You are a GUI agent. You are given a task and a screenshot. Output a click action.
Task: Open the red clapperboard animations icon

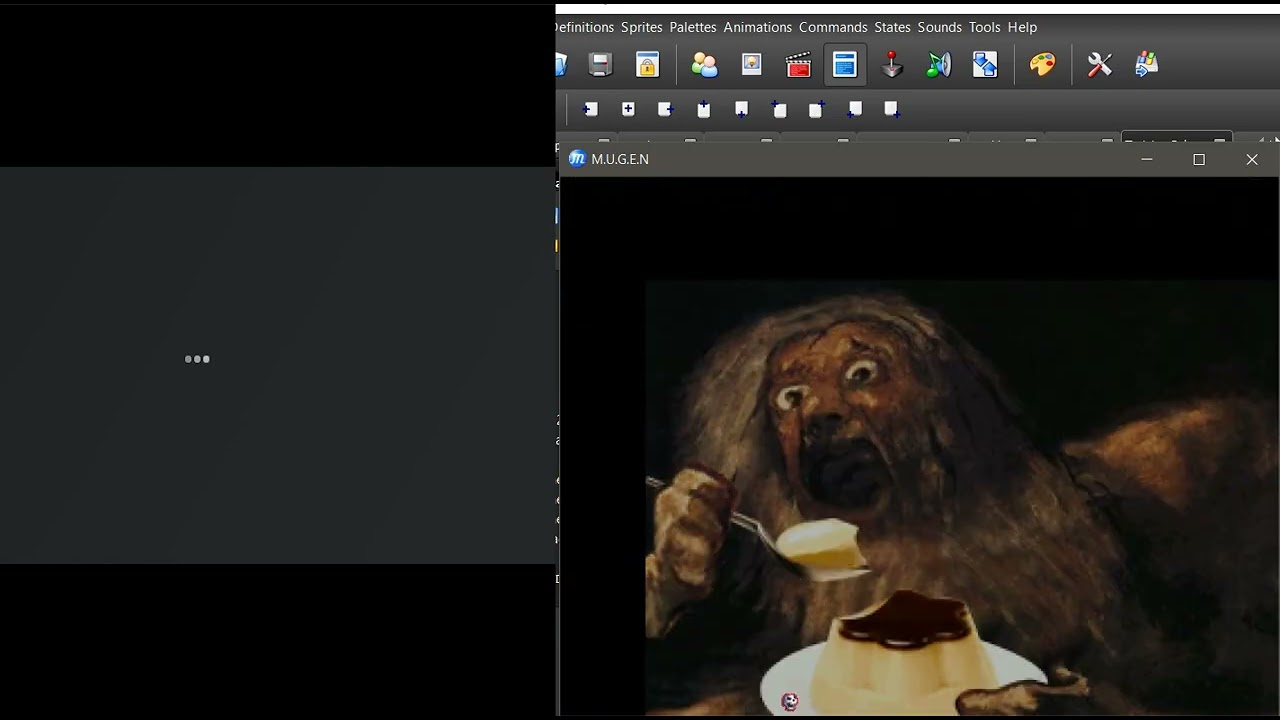pyautogui.click(x=798, y=65)
